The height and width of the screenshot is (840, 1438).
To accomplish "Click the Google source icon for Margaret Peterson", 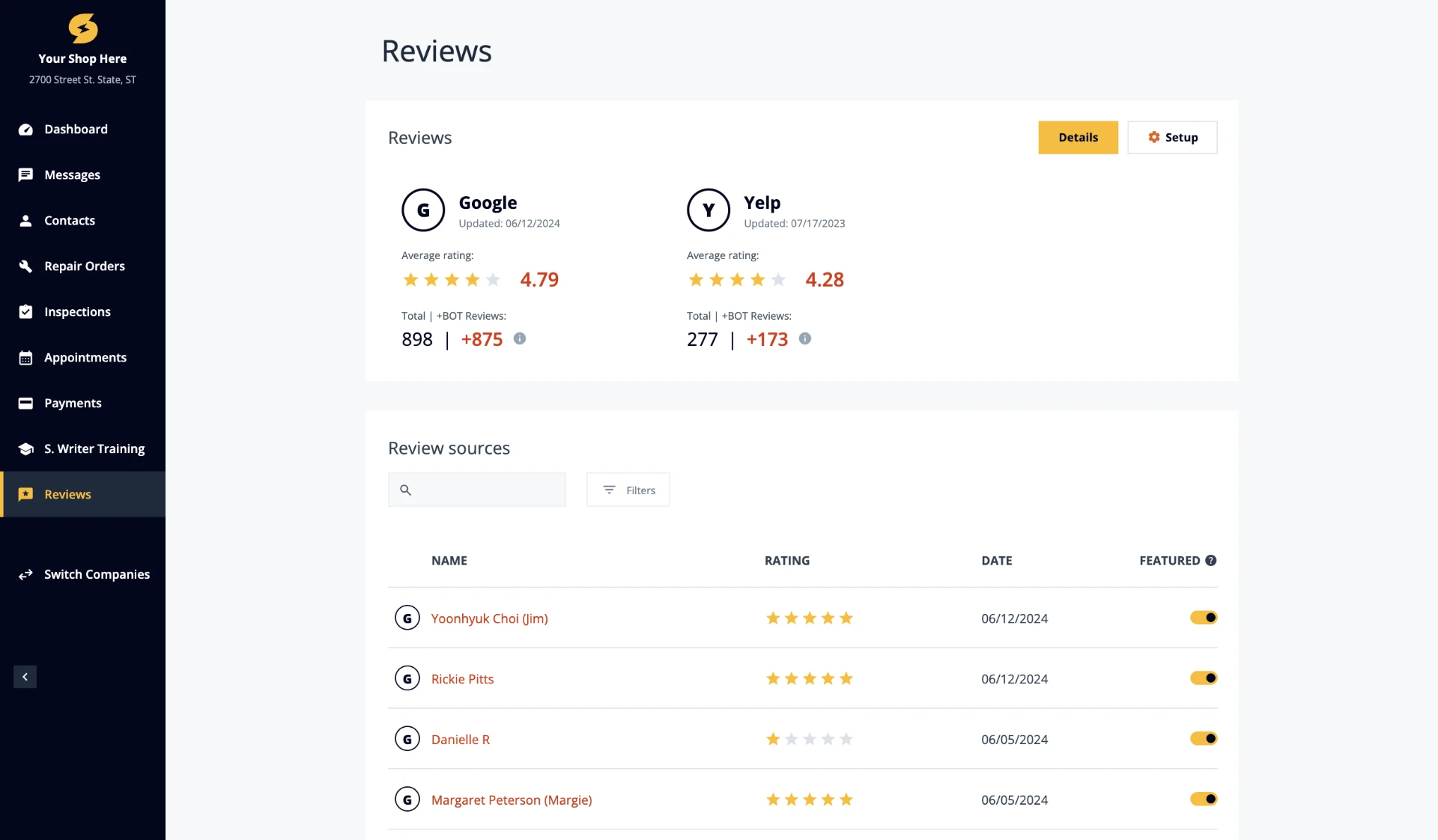I will tap(407, 800).
